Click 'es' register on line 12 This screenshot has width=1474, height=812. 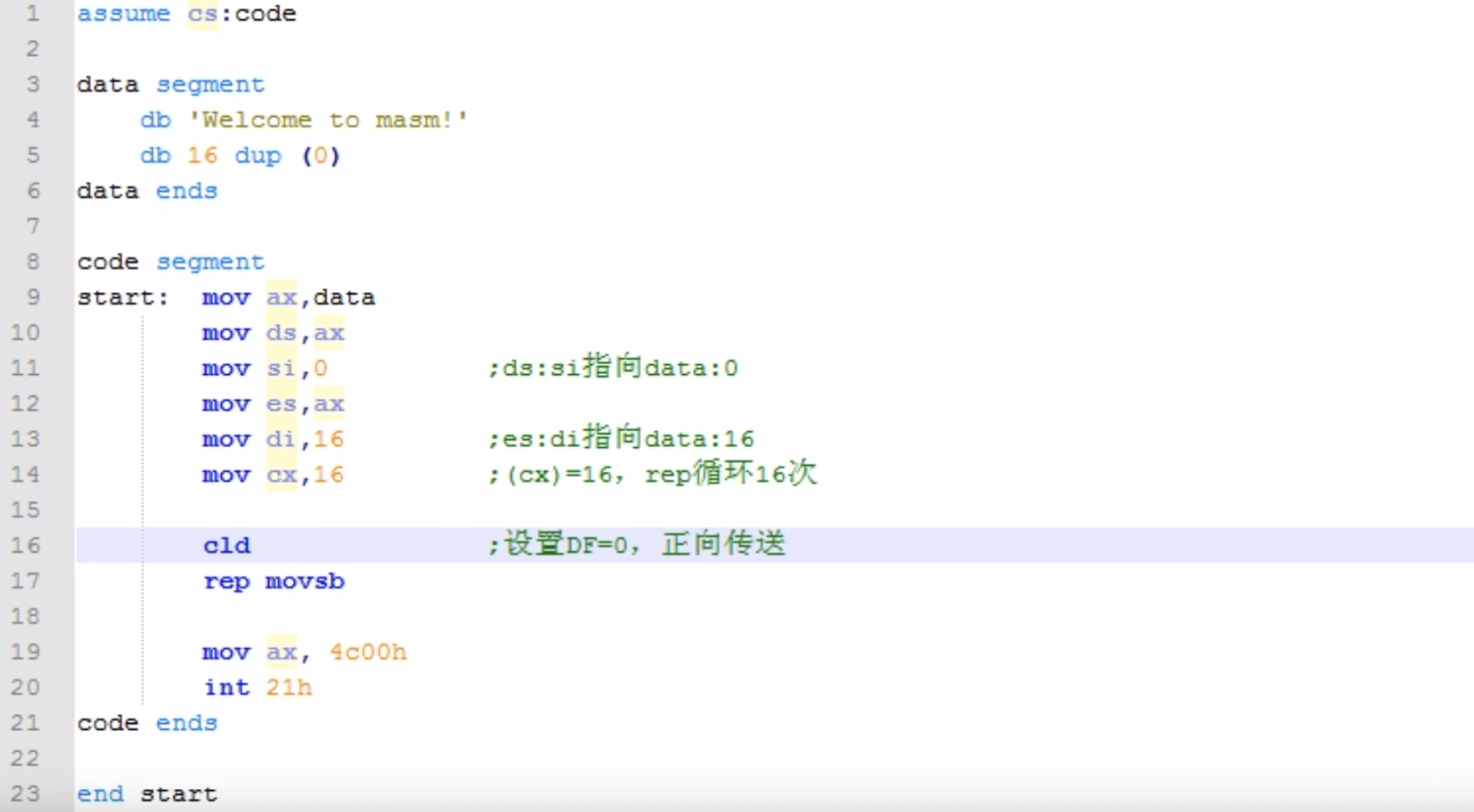click(281, 404)
